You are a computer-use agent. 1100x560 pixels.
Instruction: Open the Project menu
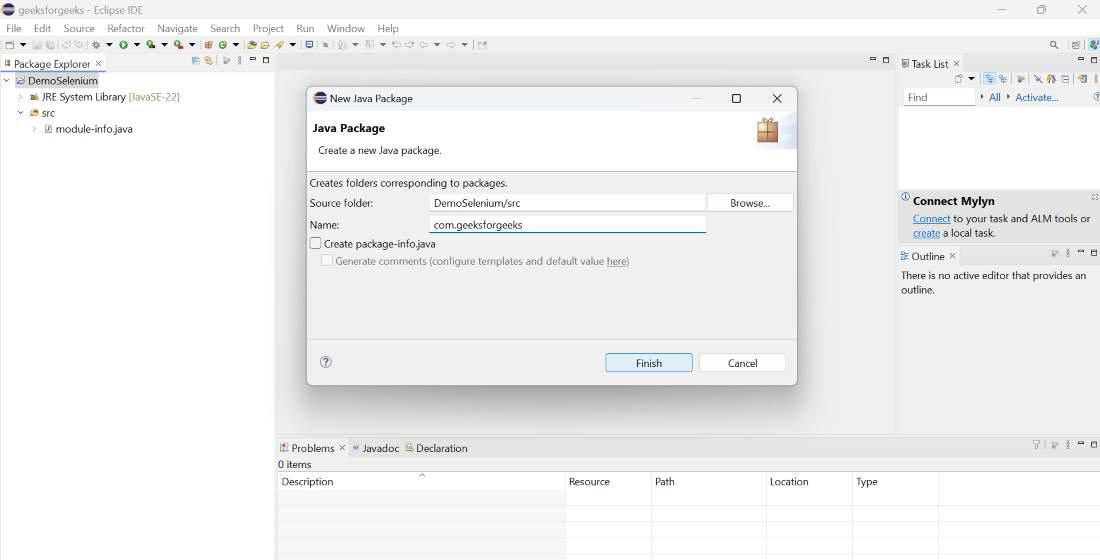268,28
